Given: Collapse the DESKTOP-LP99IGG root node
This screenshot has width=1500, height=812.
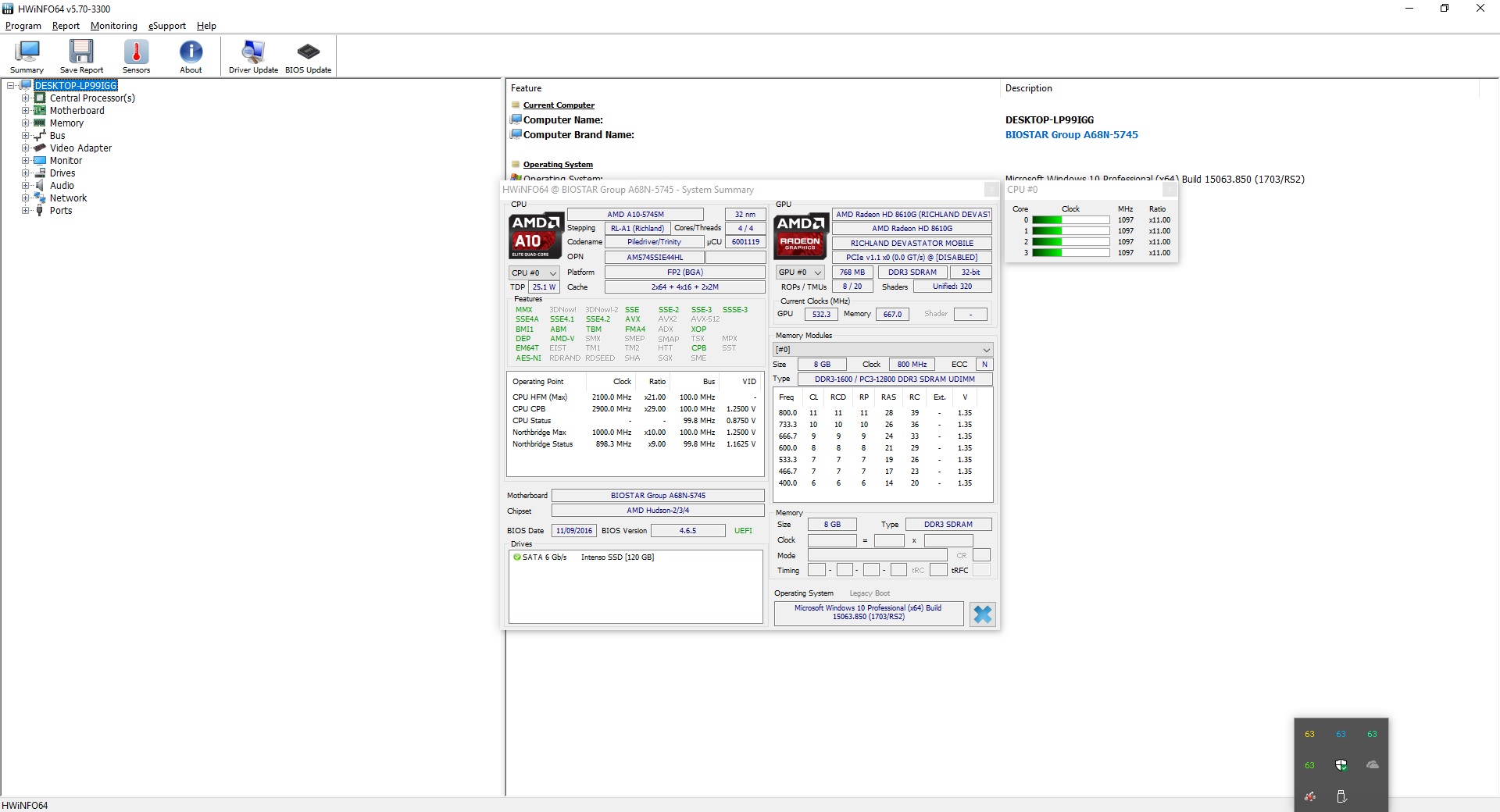Looking at the screenshot, I should coord(12,86).
